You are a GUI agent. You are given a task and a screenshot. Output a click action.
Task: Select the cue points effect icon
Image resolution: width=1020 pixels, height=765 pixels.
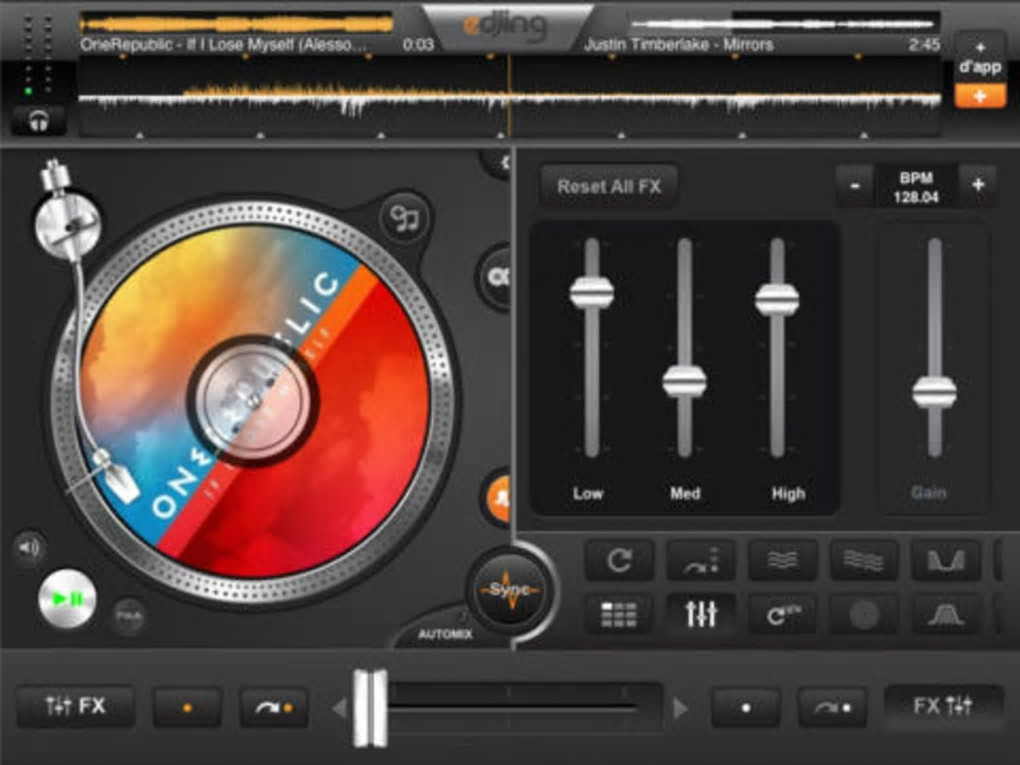click(x=701, y=560)
